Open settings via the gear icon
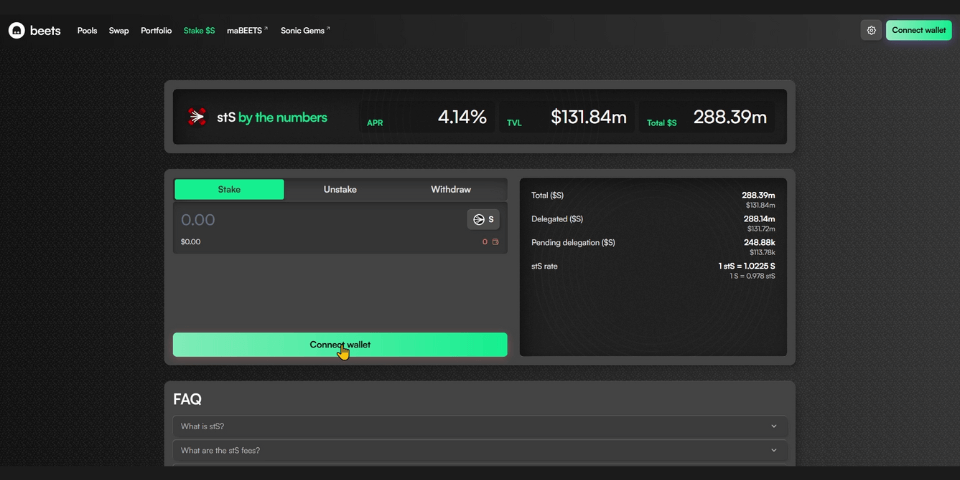Image resolution: width=960 pixels, height=480 pixels. point(871,30)
